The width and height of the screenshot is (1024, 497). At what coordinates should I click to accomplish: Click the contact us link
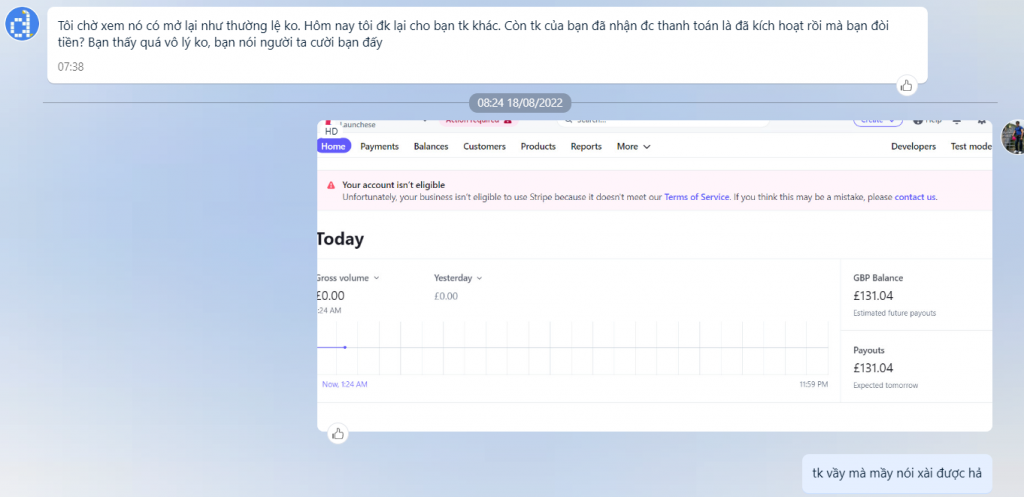(x=915, y=197)
